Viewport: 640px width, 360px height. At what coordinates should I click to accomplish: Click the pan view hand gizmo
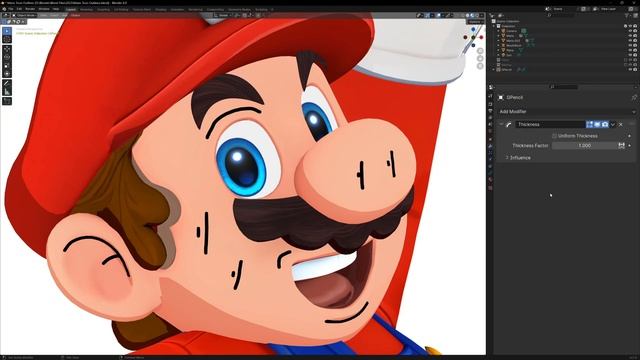pyautogui.click(x=480, y=58)
